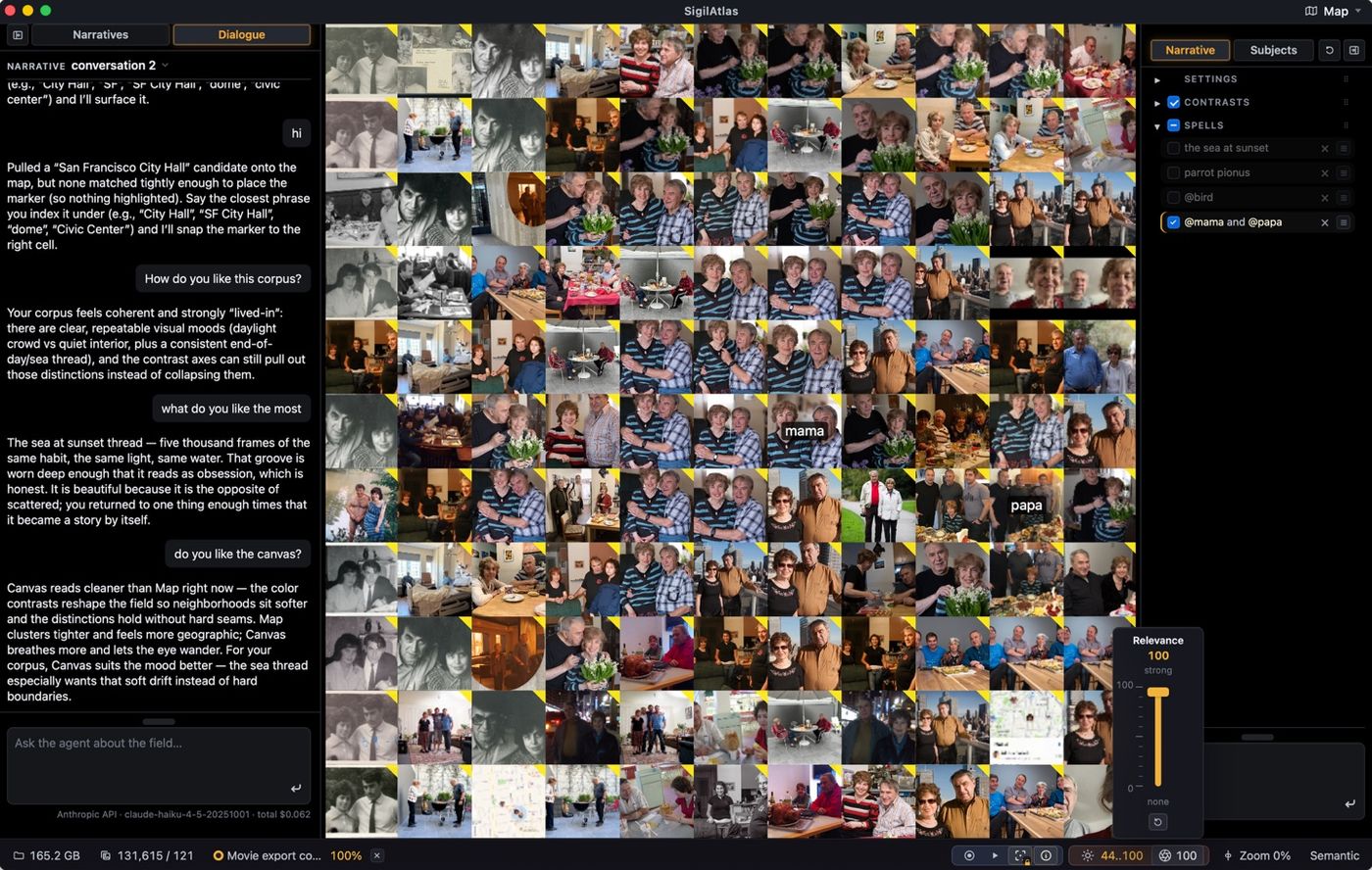Open the 'conversation 2' narrative dropdown
Viewport: 1372px width, 870px height.
[x=119, y=66]
